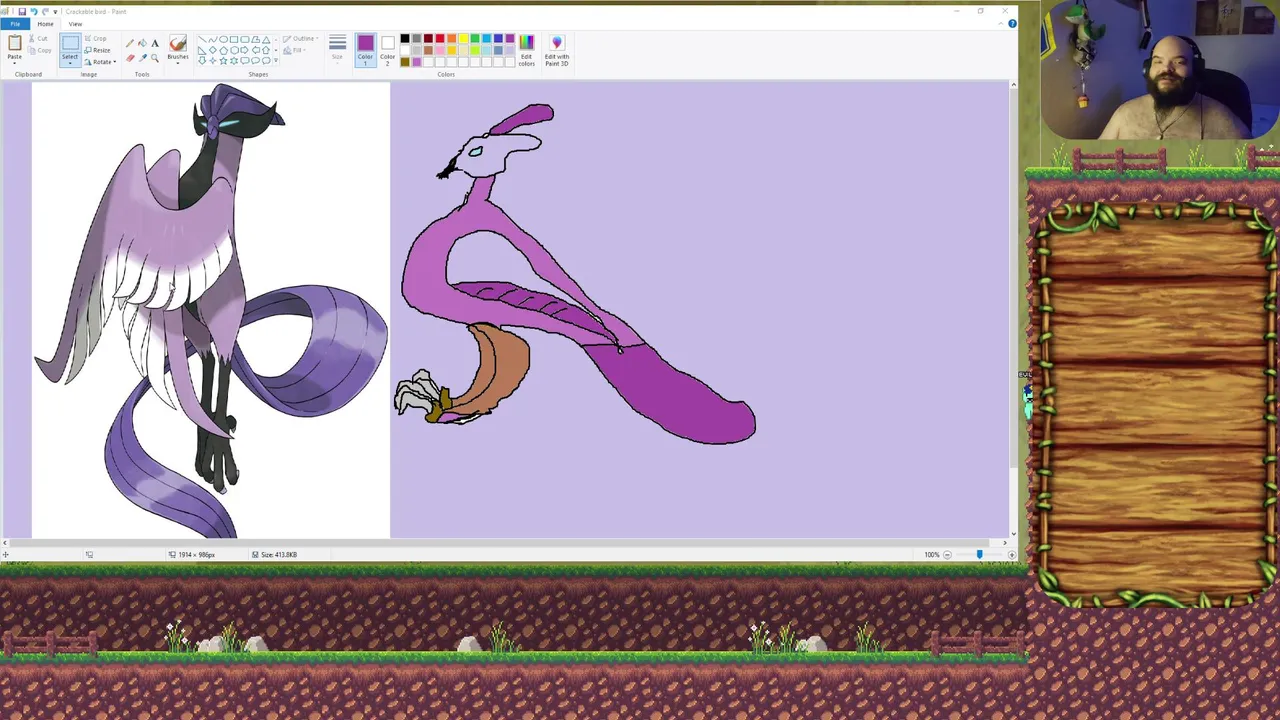Click the Resize button
Image resolution: width=1280 pixels, height=720 pixels.
click(98, 50)
